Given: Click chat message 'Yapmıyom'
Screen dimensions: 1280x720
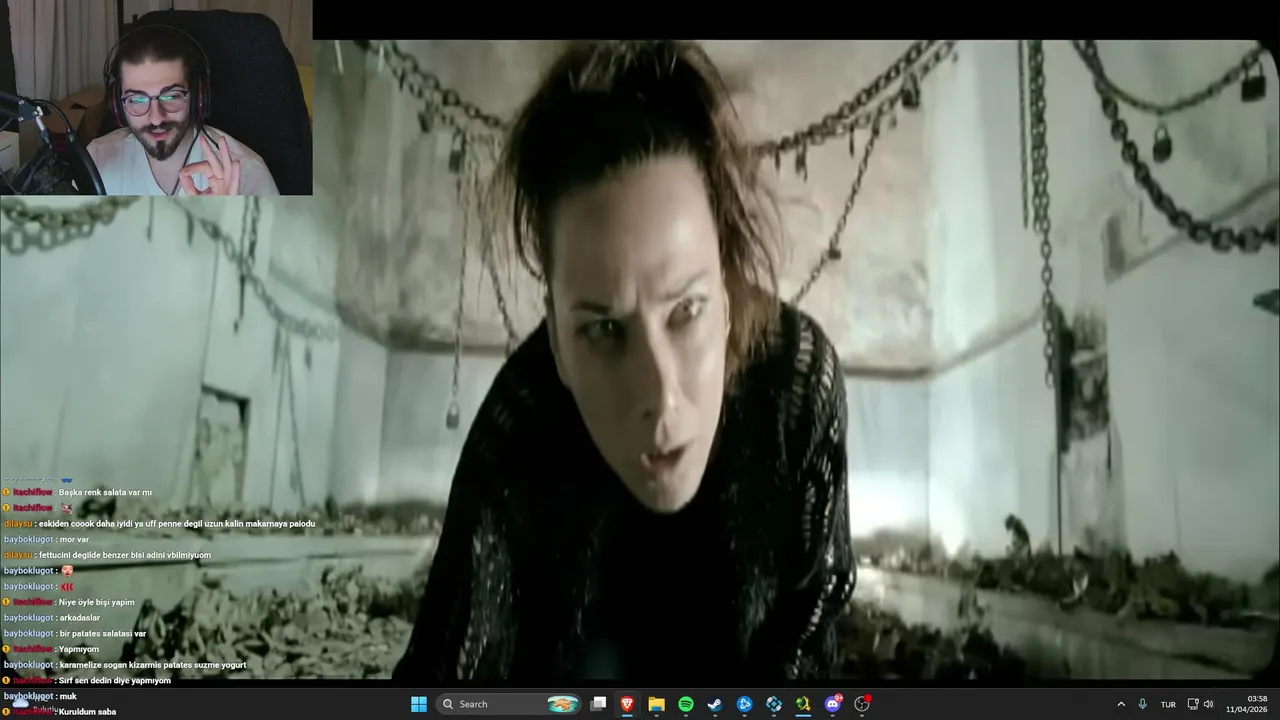Looking at the screenshot, I should point(79,649).
